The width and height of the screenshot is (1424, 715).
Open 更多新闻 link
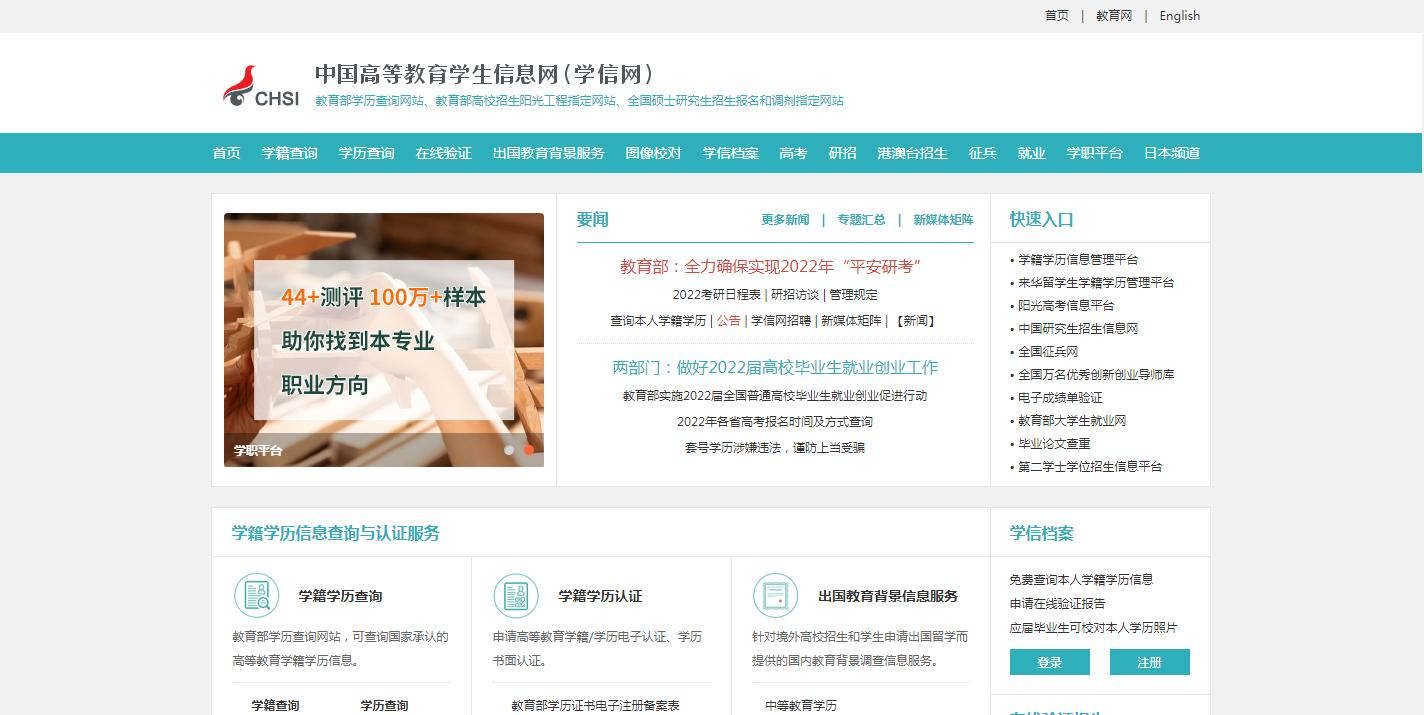(x=785, y=220)
